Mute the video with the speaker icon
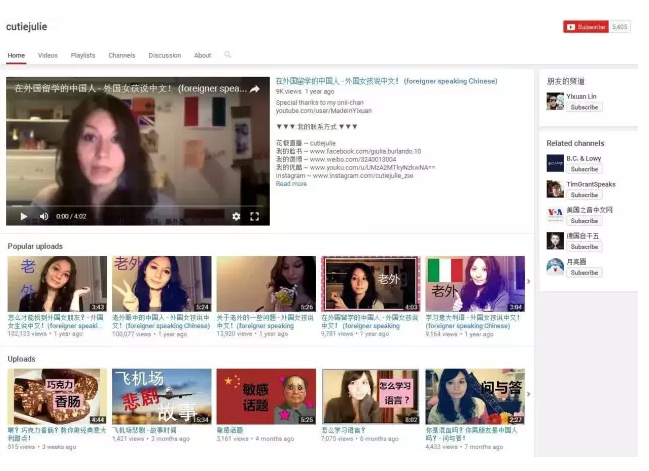 [43, 216]
